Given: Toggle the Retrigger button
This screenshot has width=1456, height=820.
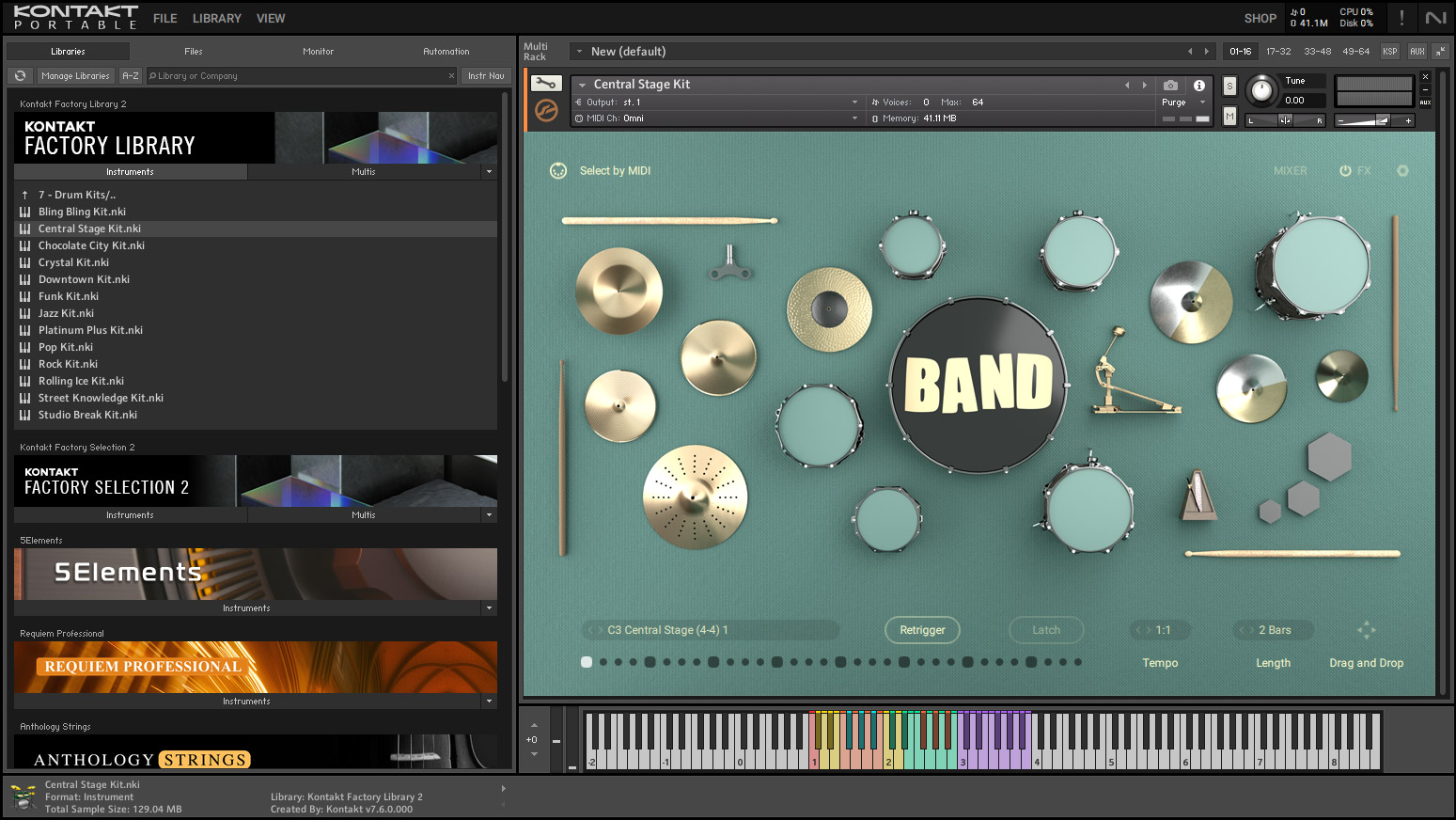Looking at the screenshot, I should [x=922, y=630].
